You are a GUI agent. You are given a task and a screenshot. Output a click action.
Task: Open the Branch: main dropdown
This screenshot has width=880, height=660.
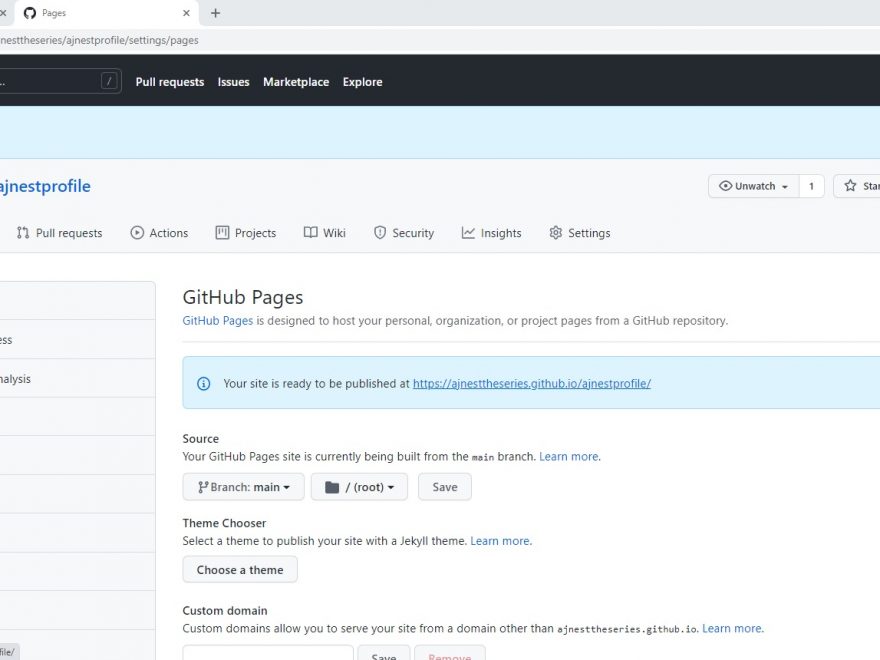click(x=243, y=487)
